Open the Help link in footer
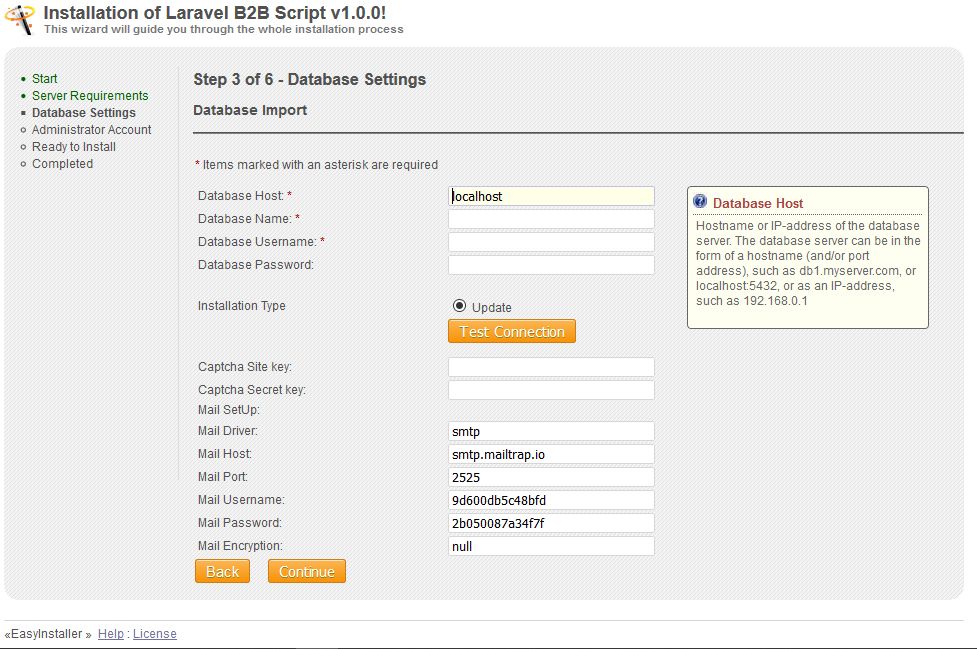Image resolution: width=977 pixels, height=649 pixels. click(x=111, y=634)
